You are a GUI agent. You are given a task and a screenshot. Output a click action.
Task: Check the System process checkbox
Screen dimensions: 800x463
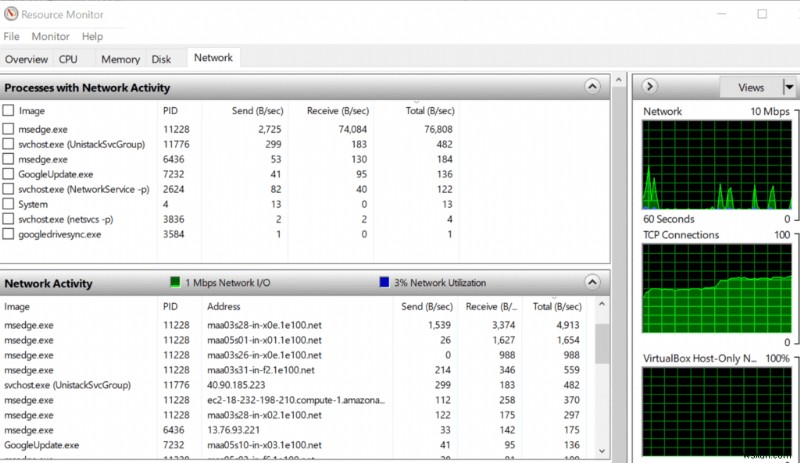[x=8, y=204]
